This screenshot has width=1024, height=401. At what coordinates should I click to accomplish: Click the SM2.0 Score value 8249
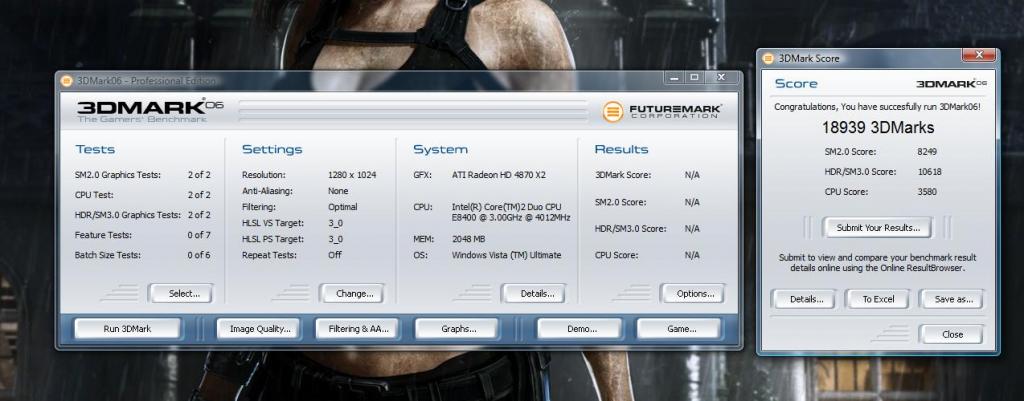(x=927, y=152)
